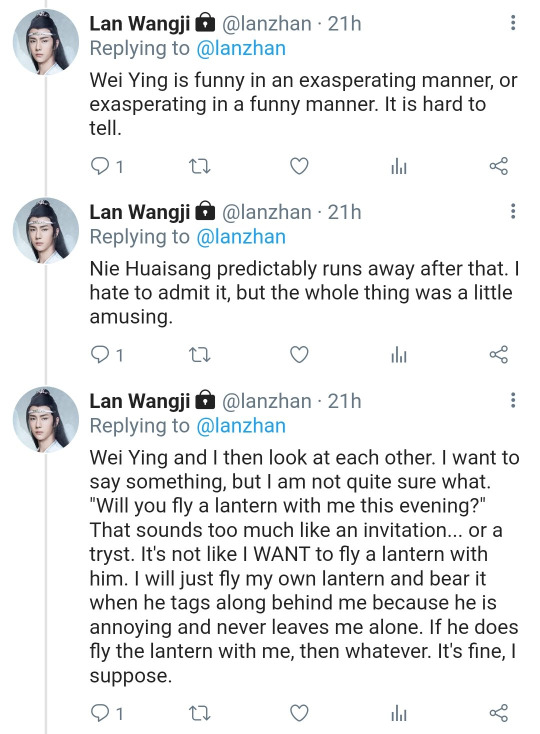The image size is (540, 734).
Task: View analytics for 'Wei Ying is funny' tweet
Action: pyautogui.click(x=399, y=167)
